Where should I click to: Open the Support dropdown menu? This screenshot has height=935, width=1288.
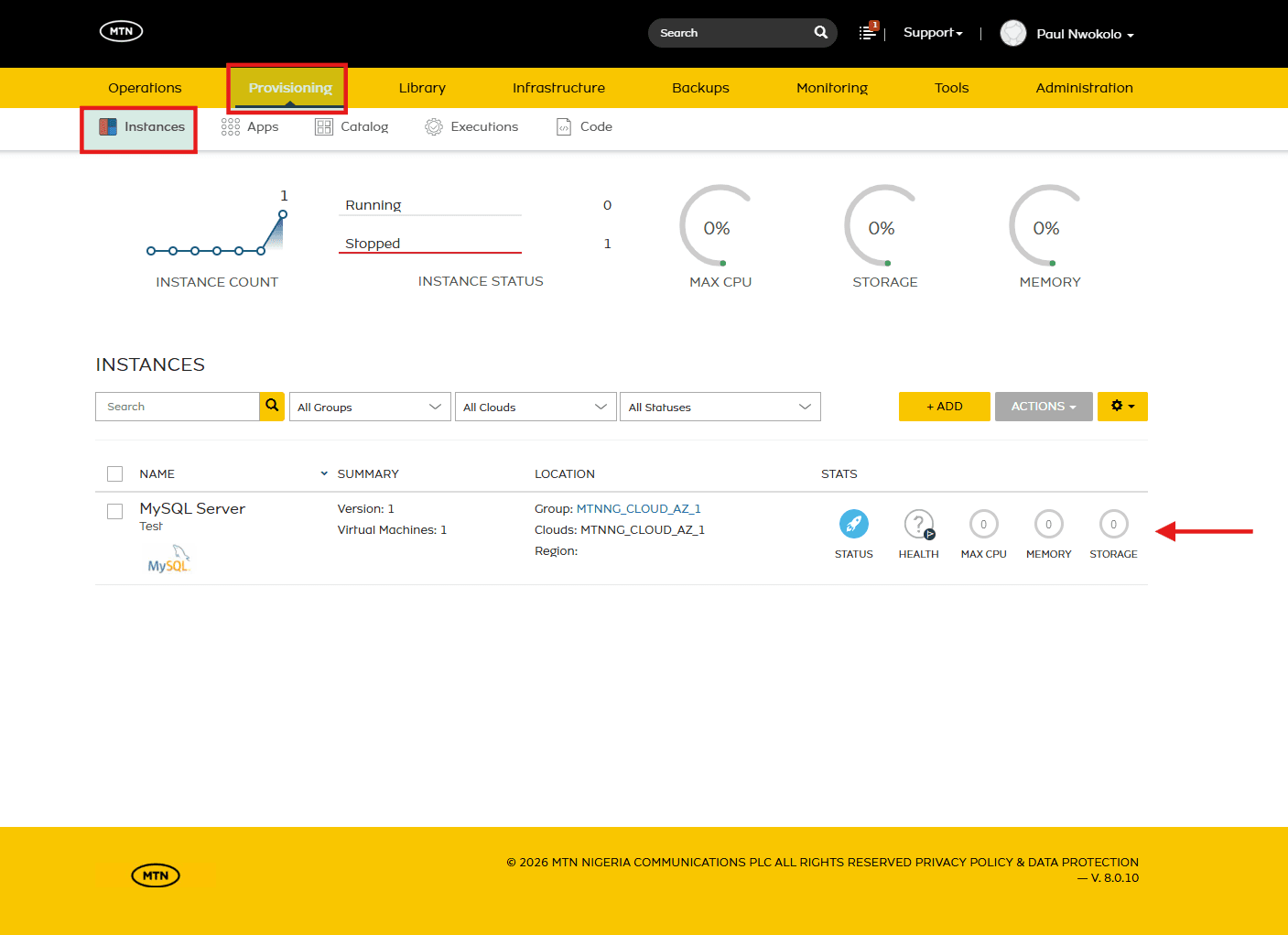(933, 33)
